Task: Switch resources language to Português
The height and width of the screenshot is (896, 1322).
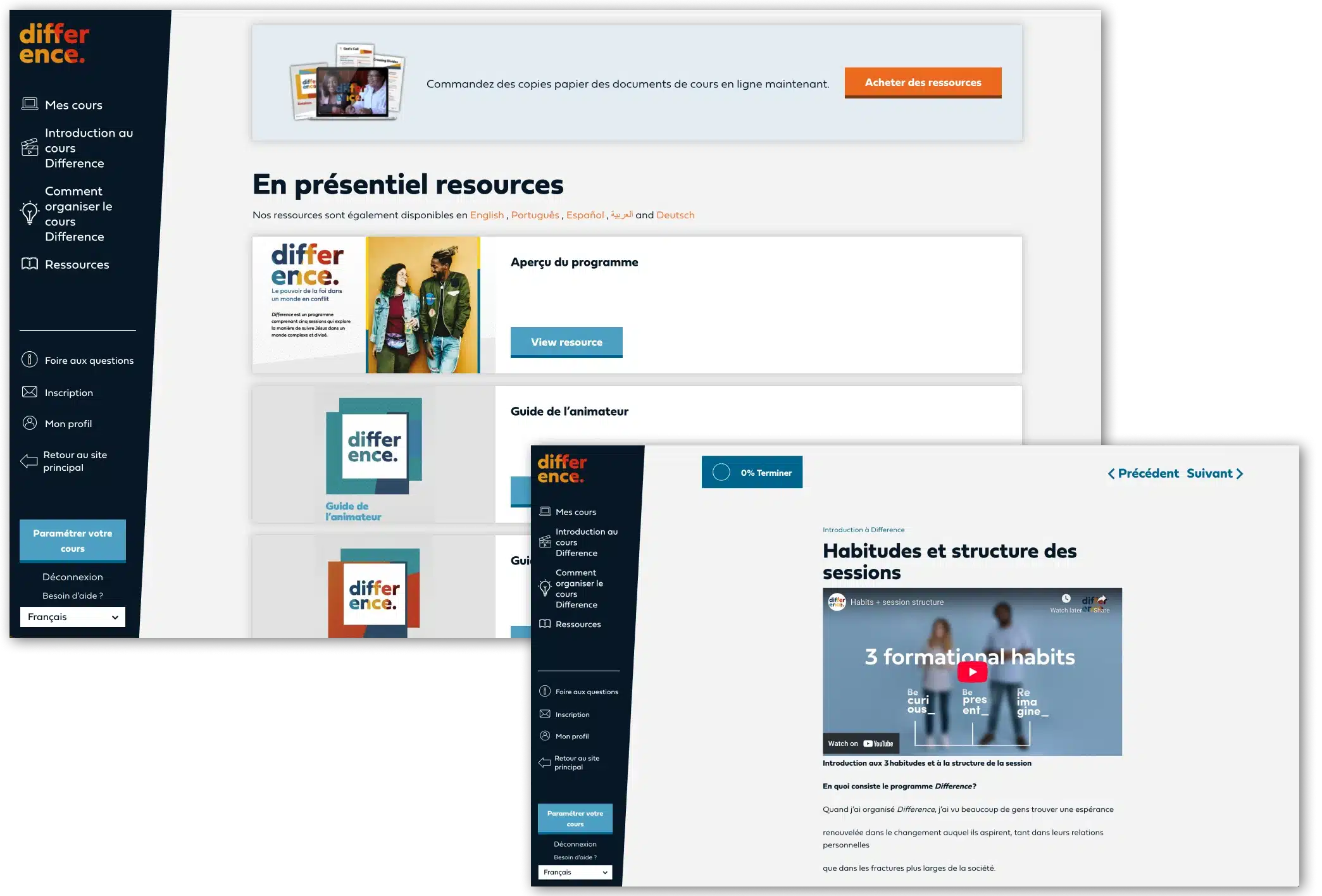Action: point(535,215)
